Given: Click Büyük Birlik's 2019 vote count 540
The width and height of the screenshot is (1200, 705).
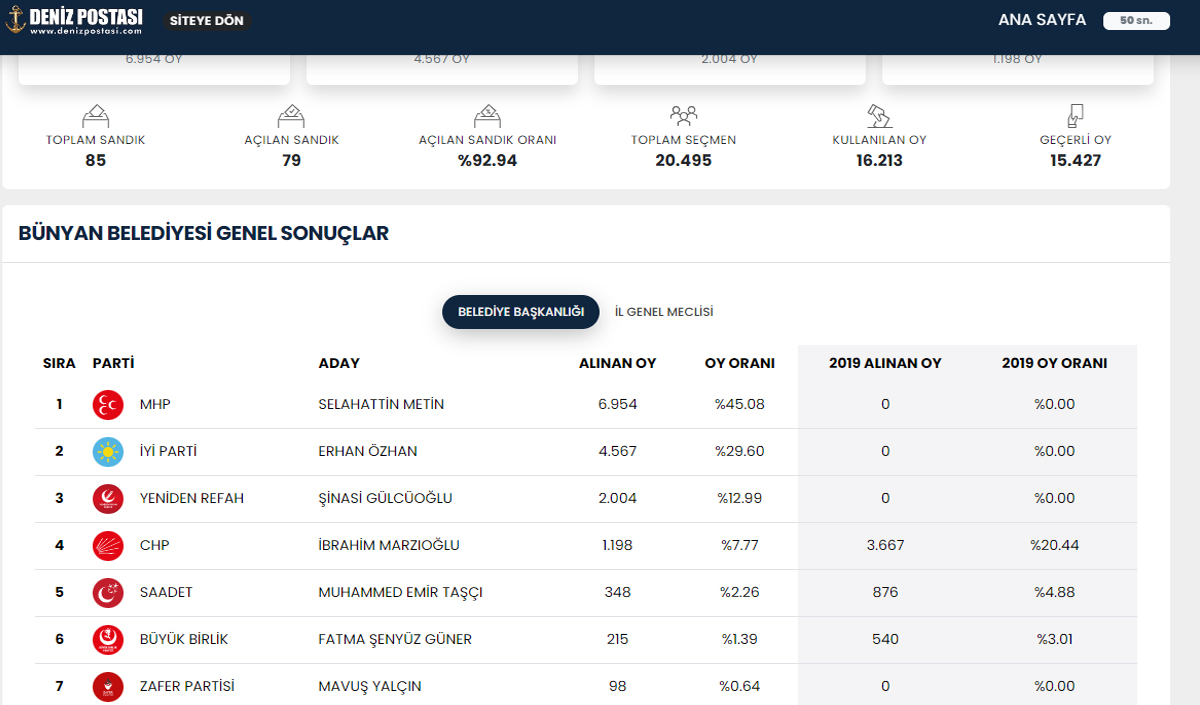Looking at the screenshot, I should pos(885,639).
